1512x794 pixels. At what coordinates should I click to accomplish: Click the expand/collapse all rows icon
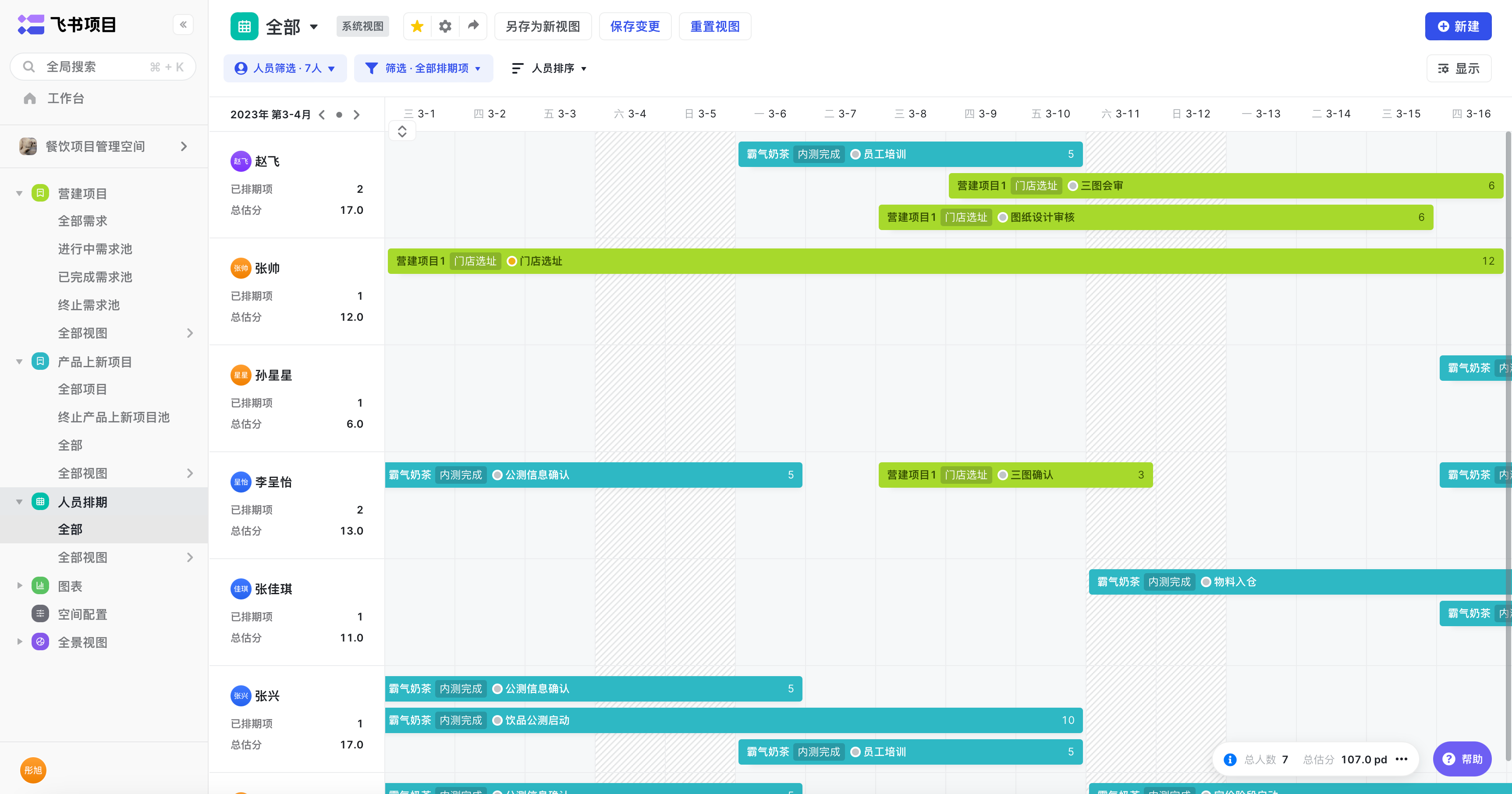(x=402, y=131)
